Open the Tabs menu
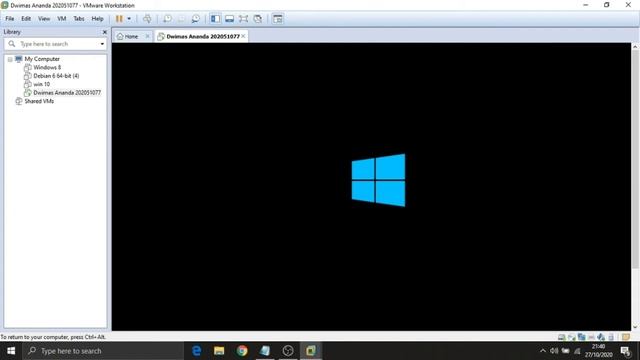640x360 pixels. click(79, 19)
